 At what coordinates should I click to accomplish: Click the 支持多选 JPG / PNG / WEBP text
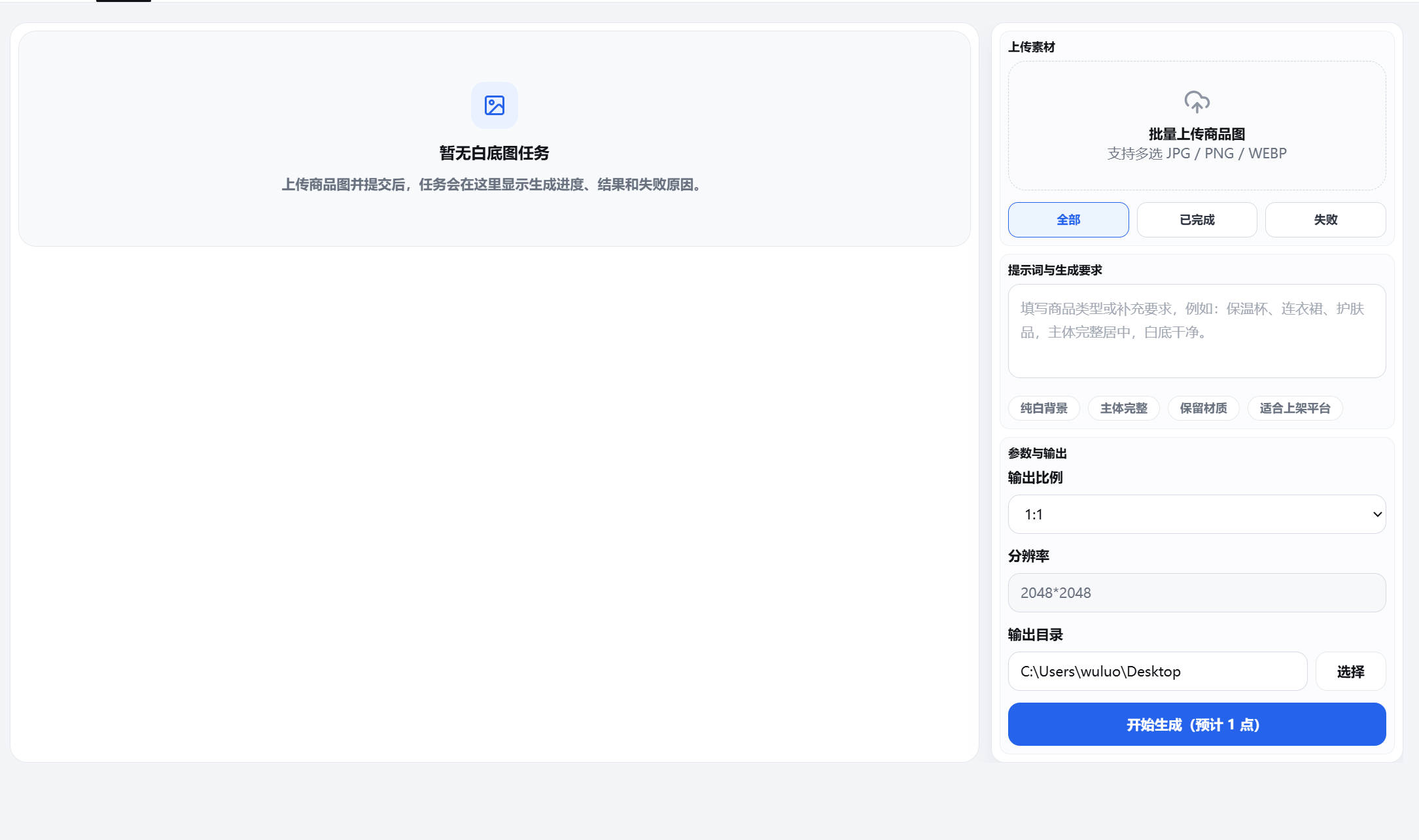(1197, 154)
